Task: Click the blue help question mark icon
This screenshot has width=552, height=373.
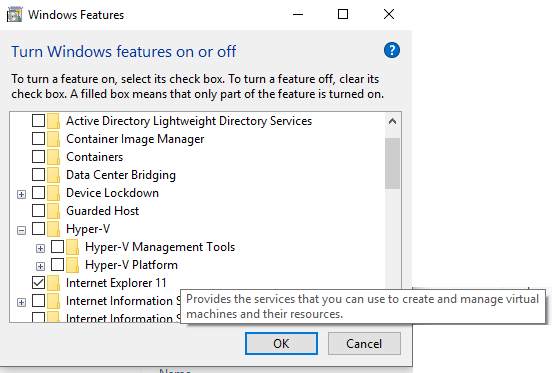Action: coord(391,50)
